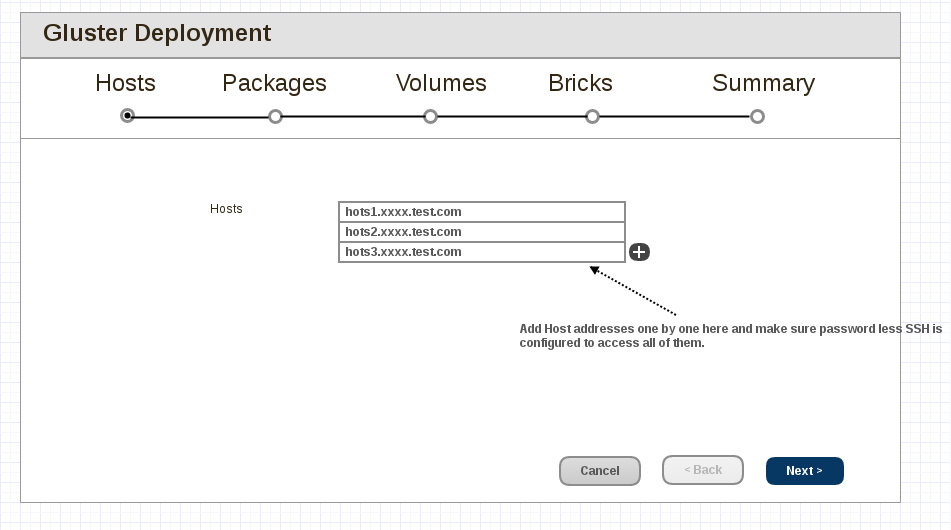Proceed with the Next button
The width and height of the screenshot is (951, 530).
tap(804, 471)
